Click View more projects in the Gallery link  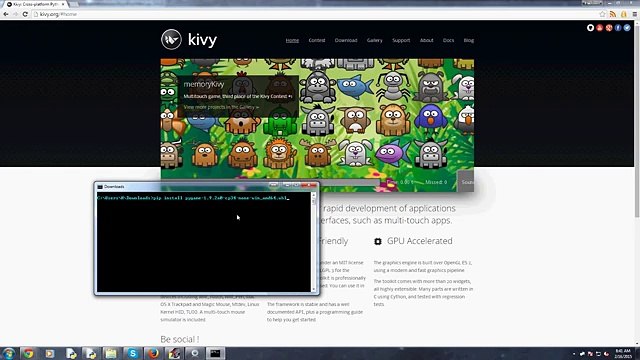[221, 107]
